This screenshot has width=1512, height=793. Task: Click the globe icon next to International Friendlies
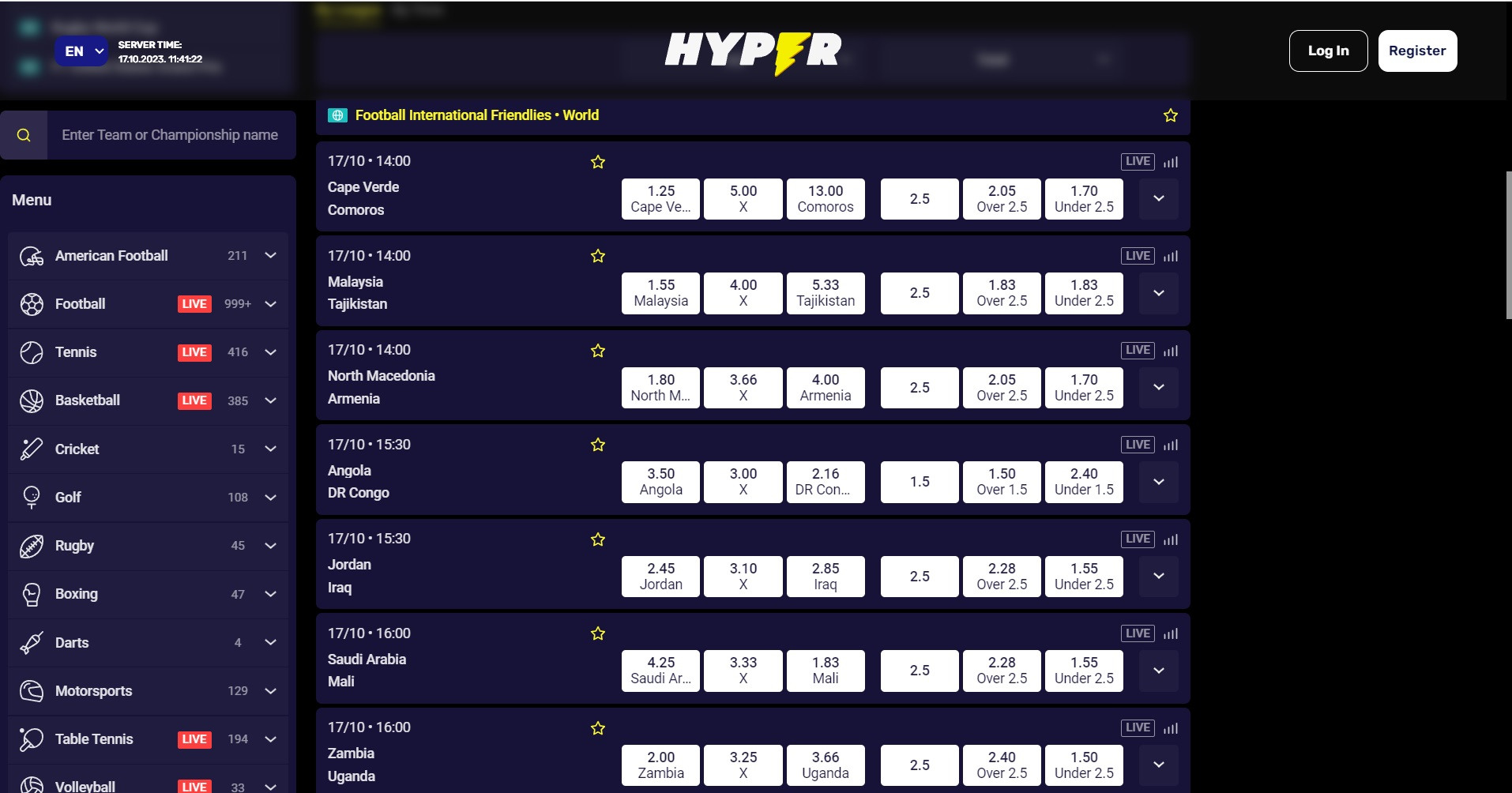coord(338,115)
